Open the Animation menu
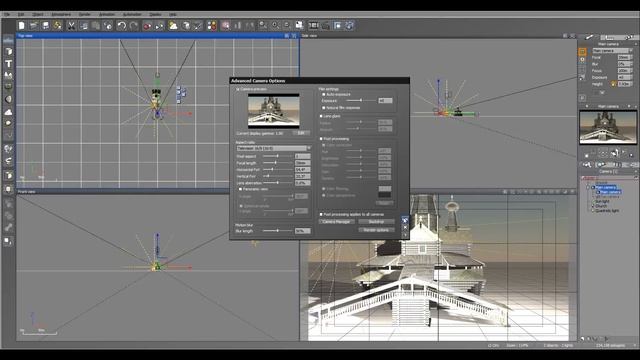This screenshot has height=360, width=640. point(107,14)
